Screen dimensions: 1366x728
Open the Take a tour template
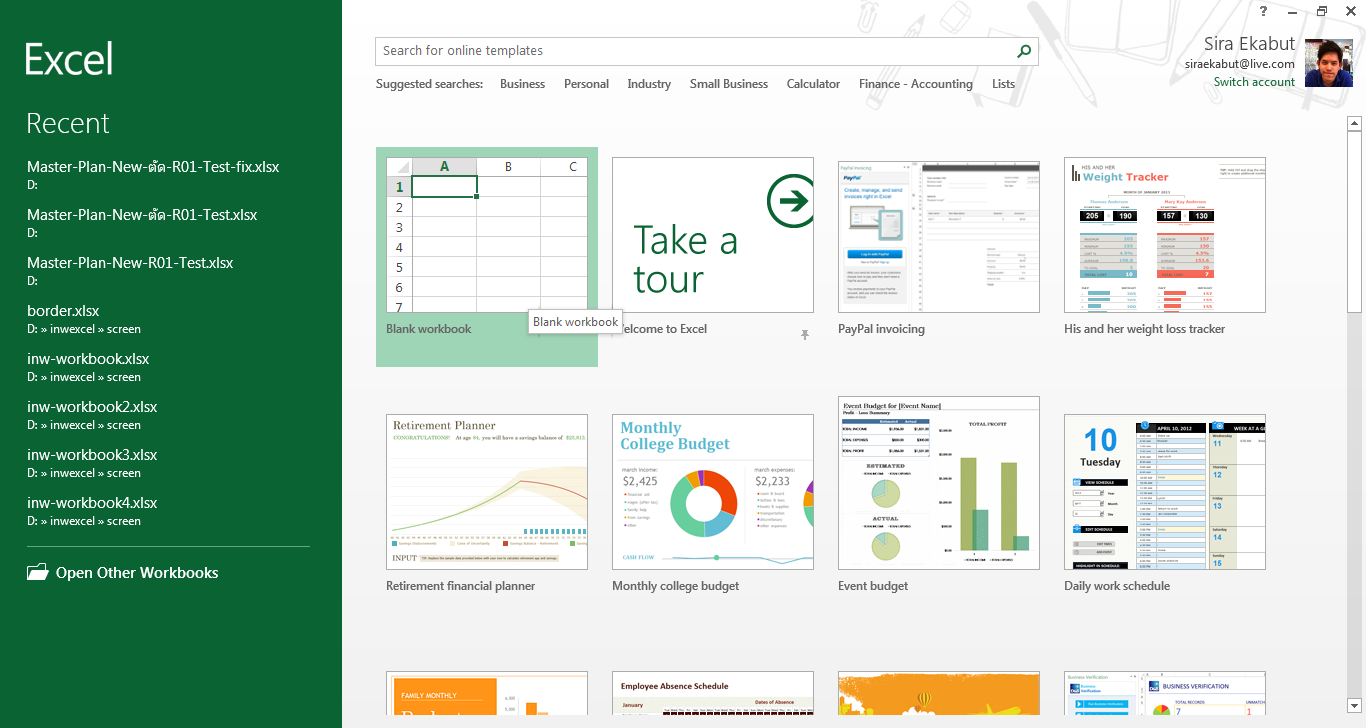coord(713,235)
